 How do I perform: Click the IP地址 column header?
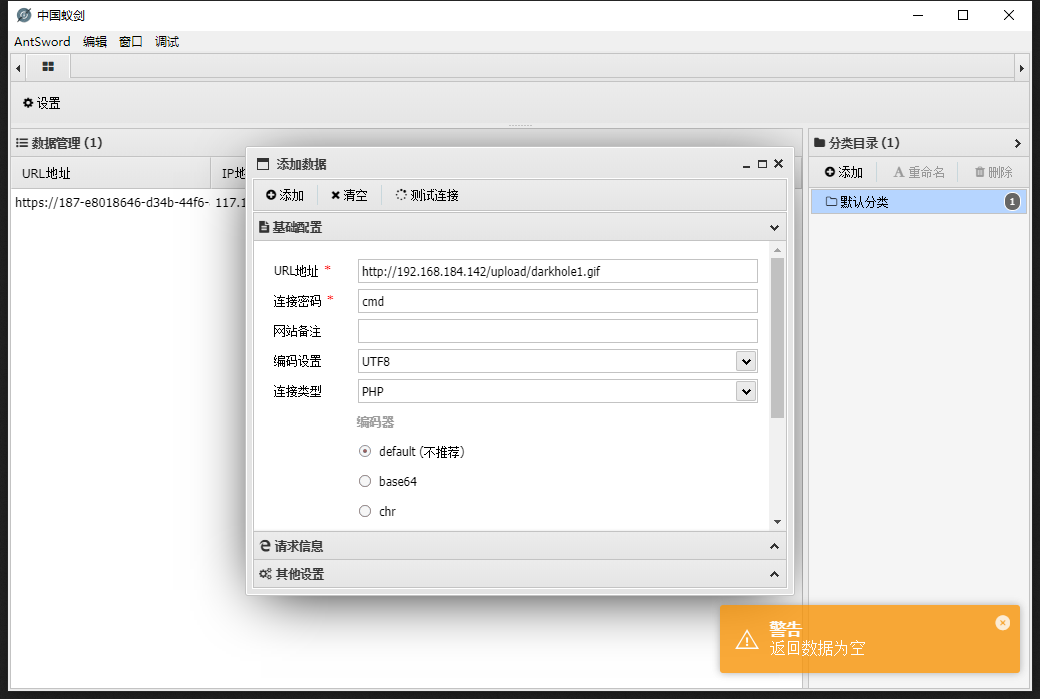233,173
